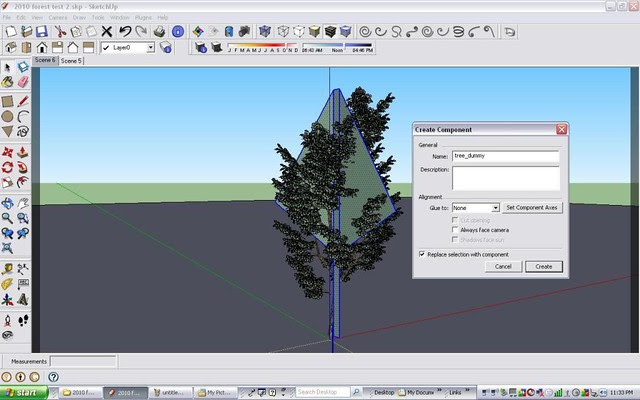The height and width of the screenshot is (400, 640).
Task: Select the Tape Measure tool
Action: pos(7,269)
